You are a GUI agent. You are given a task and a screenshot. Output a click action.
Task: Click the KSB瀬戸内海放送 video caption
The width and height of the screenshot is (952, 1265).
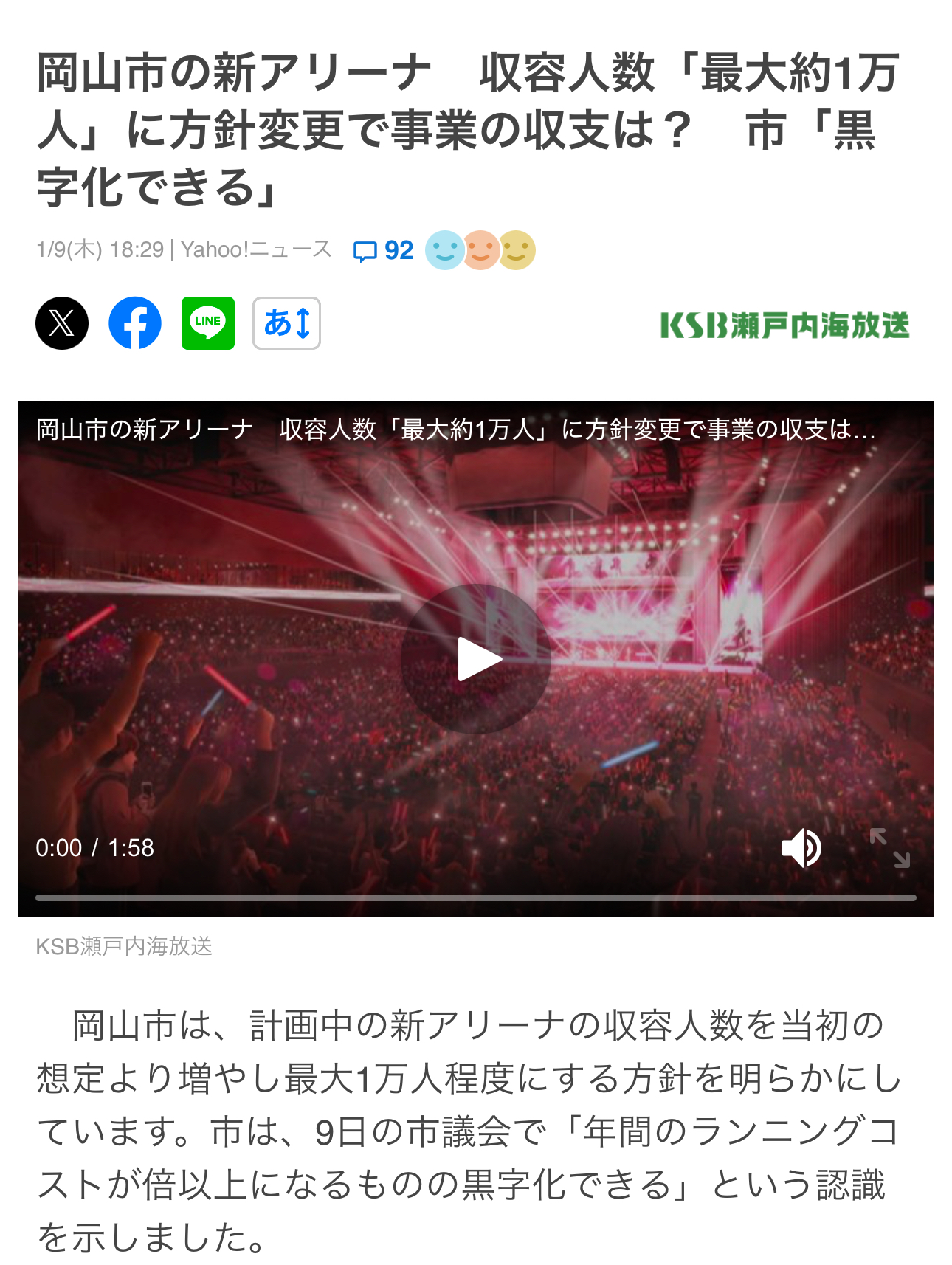[124, 946]
